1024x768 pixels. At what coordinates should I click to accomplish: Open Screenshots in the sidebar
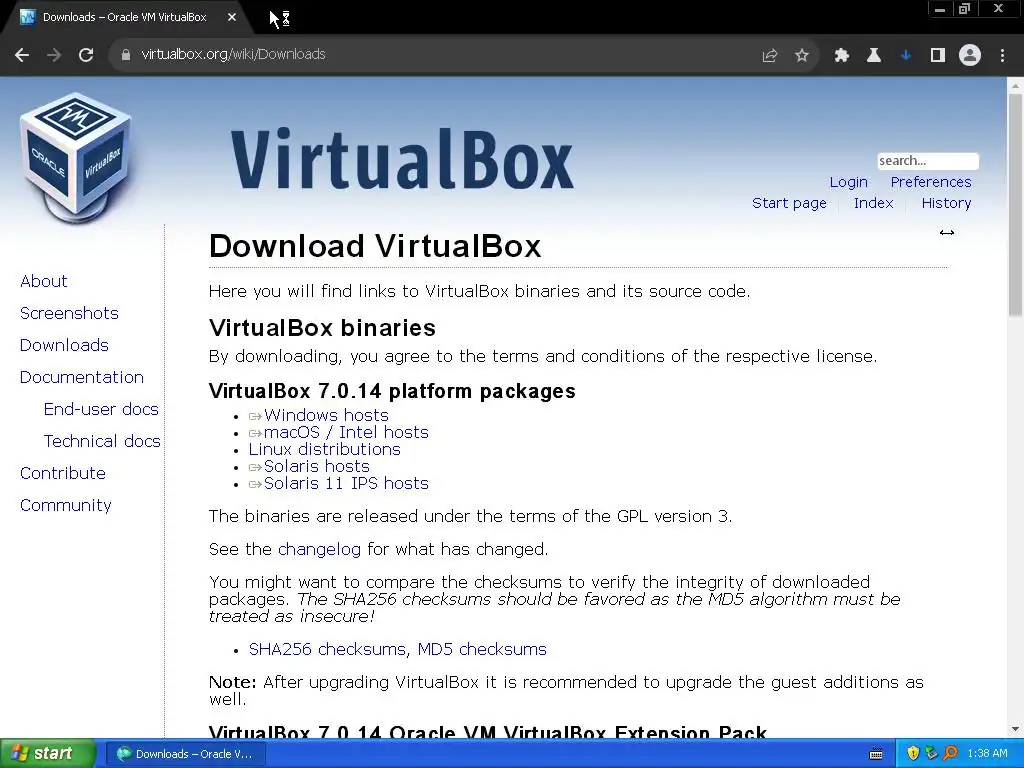click(x=69, y=313)
